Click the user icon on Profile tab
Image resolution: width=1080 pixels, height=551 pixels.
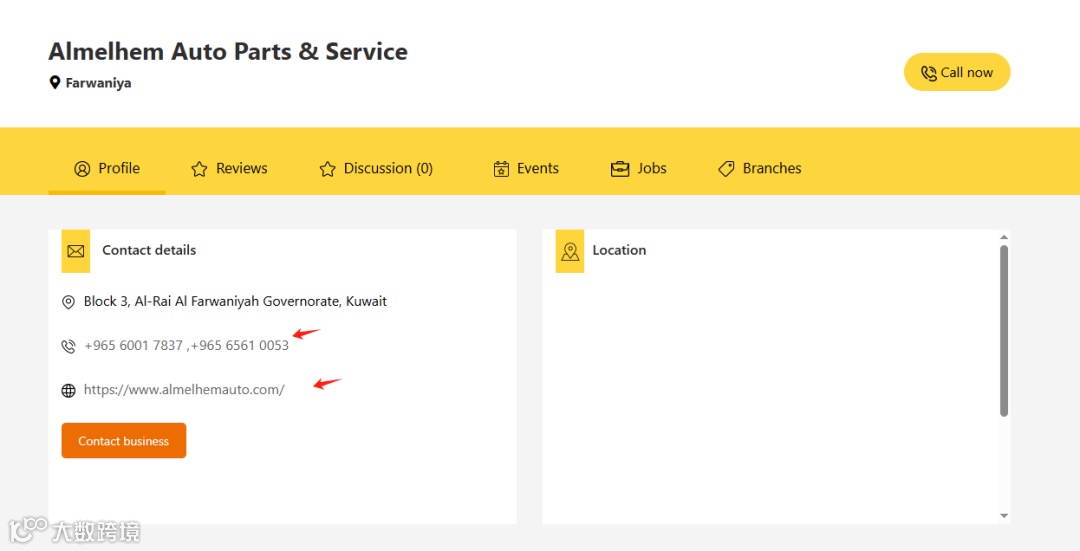click(82, 169)
